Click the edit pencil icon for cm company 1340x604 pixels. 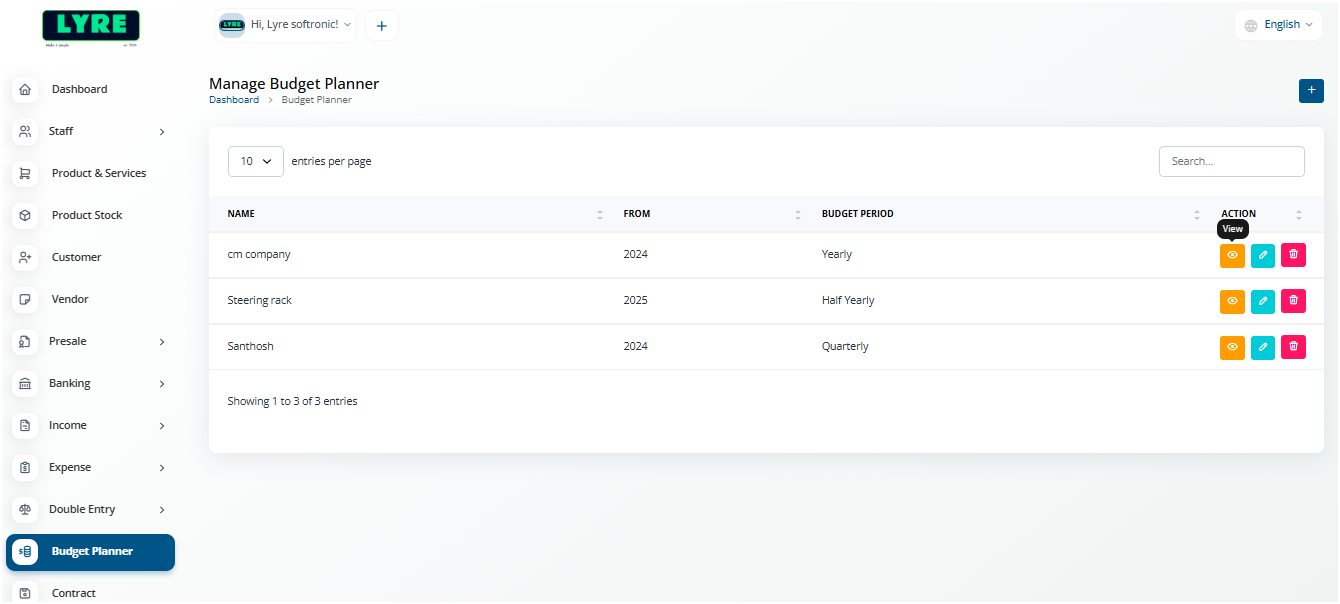pyautogui.click(x=1263, y=255)
